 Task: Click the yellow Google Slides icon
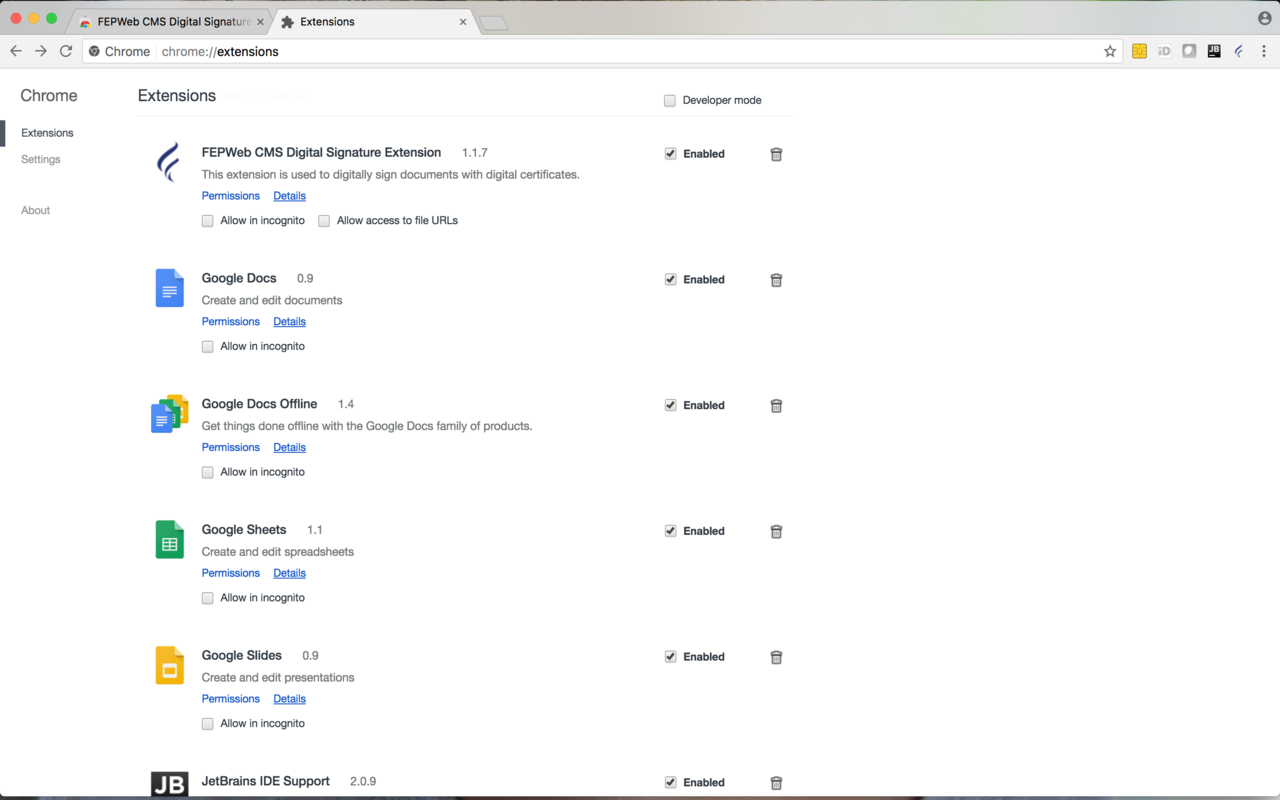point(170,665)
